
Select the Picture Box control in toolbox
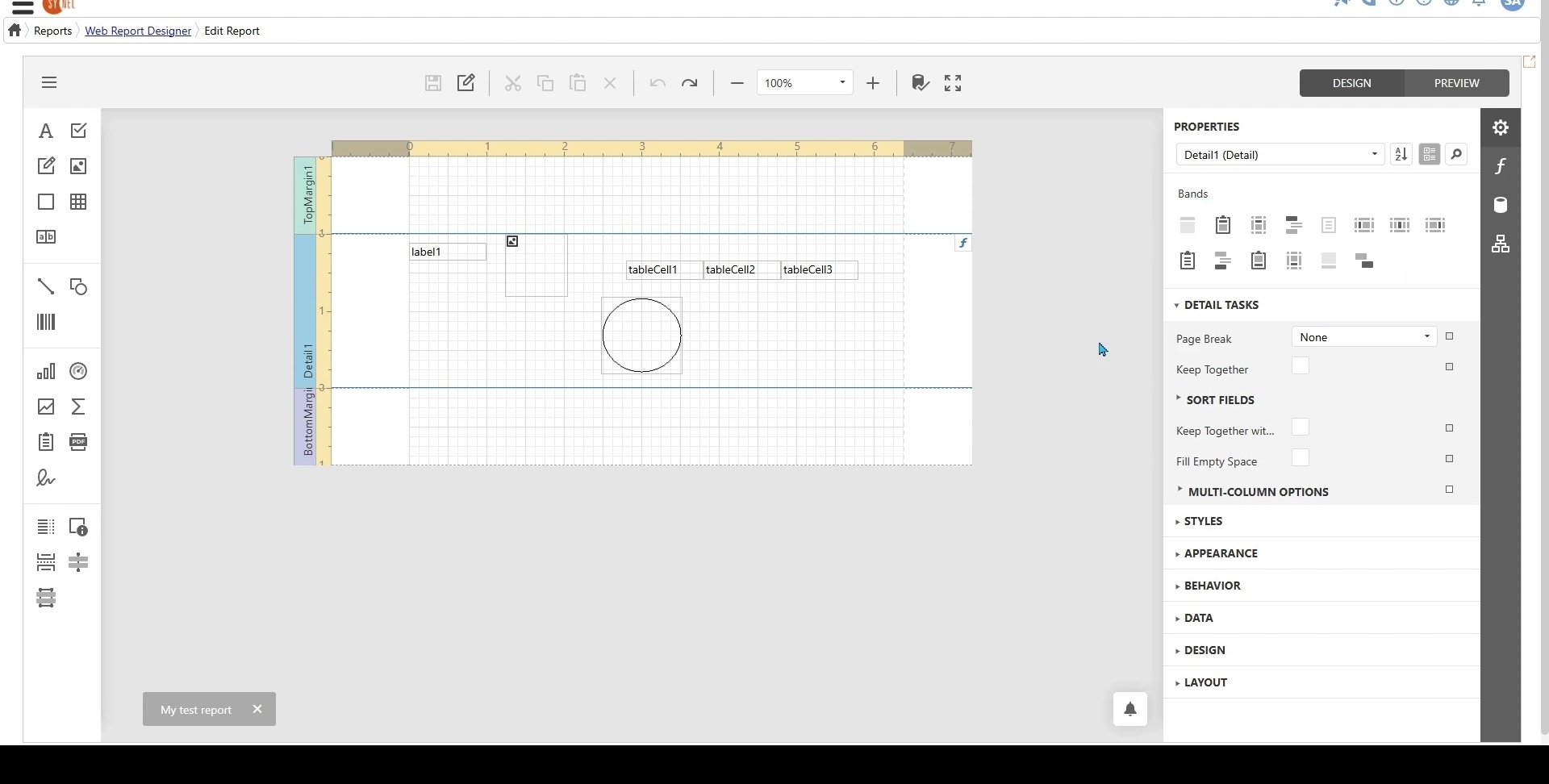point(78,166)
